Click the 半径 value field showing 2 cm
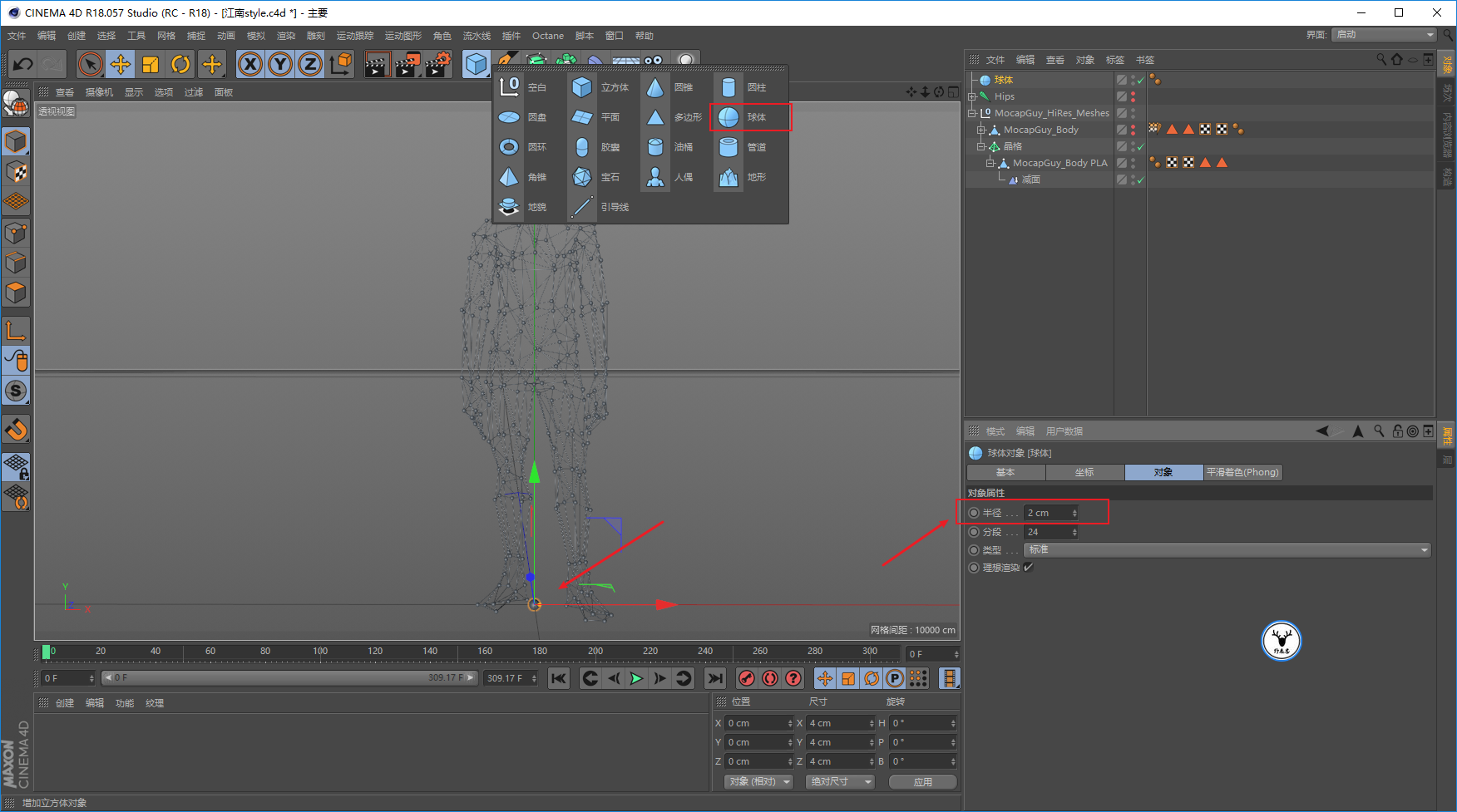 click(x=1051, y=513)
